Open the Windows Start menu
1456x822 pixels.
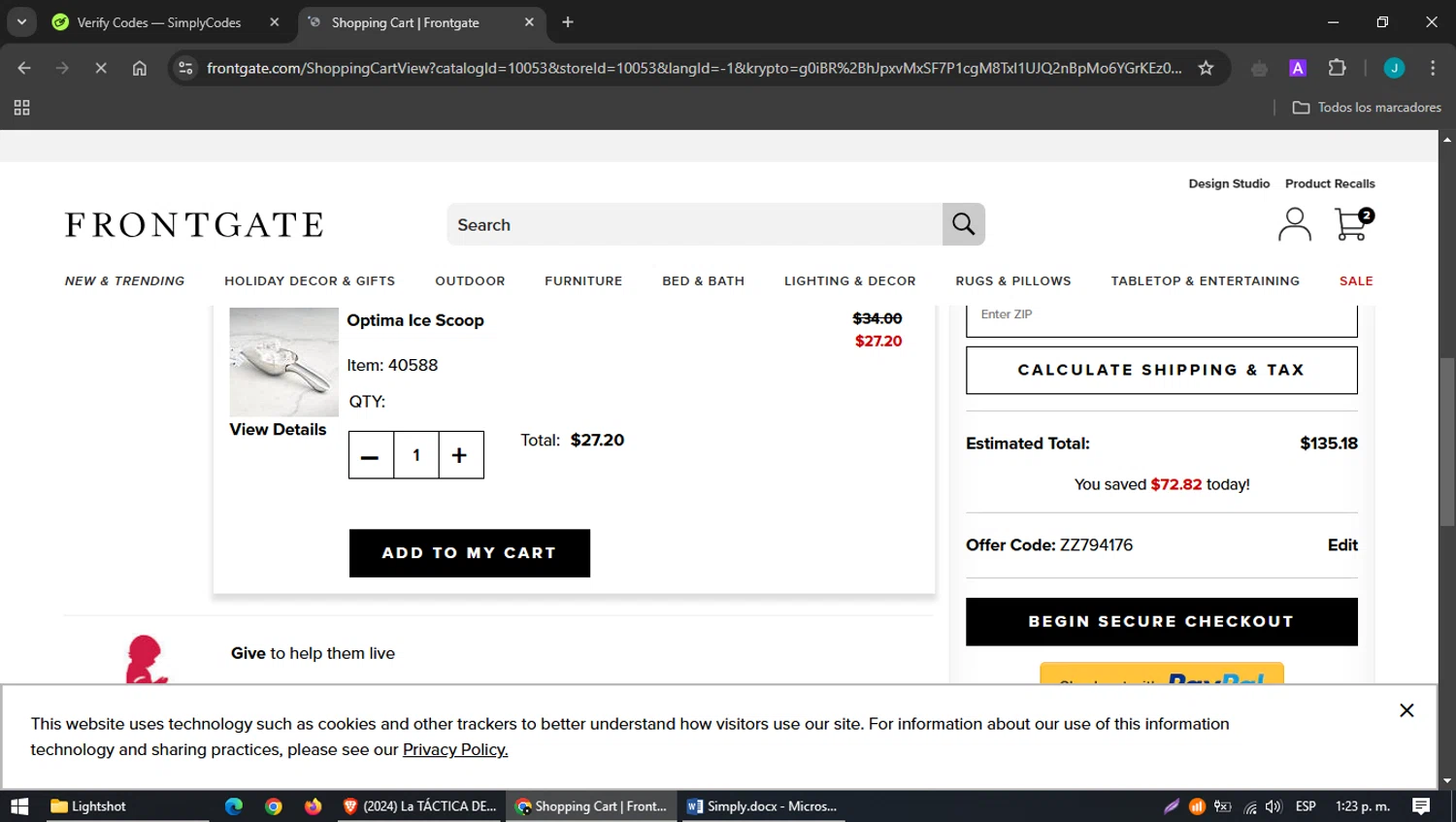[19, 806]
